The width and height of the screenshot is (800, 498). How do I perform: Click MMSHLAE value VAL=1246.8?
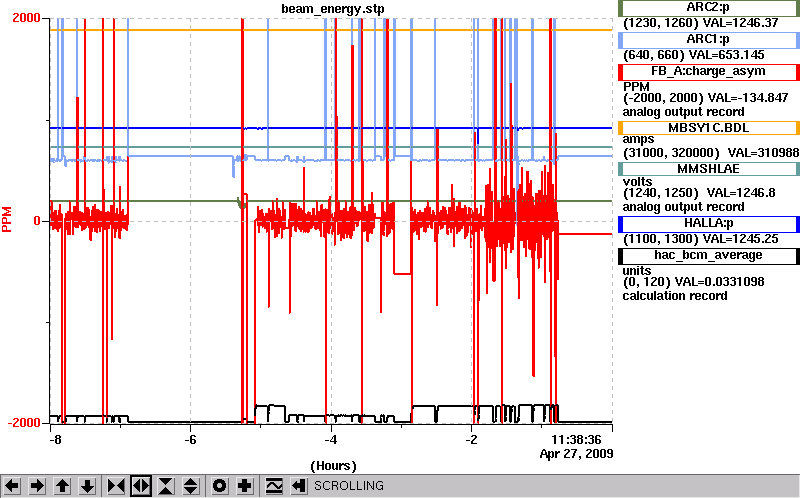click(x=741, y=193)
